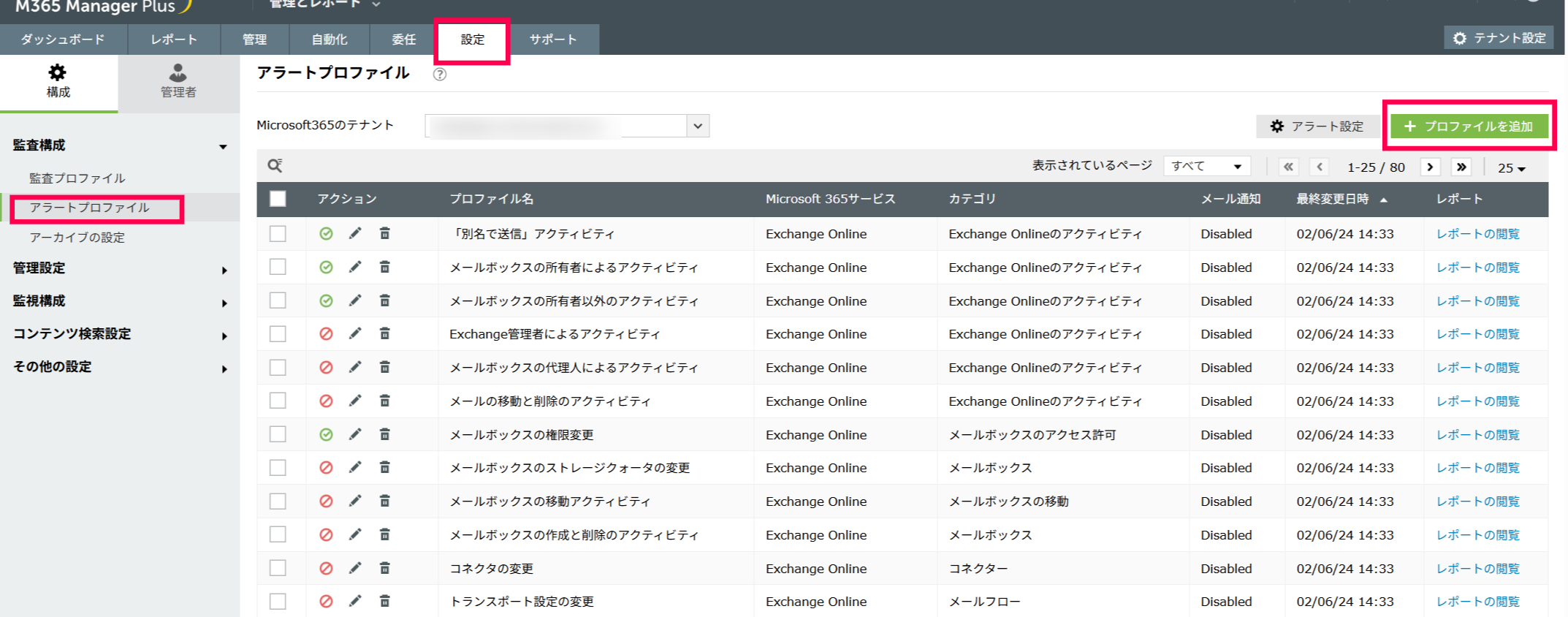This screenshot has height=617, width=1568.
Task: Go to the next page of results
Action: coord(1430,167)
